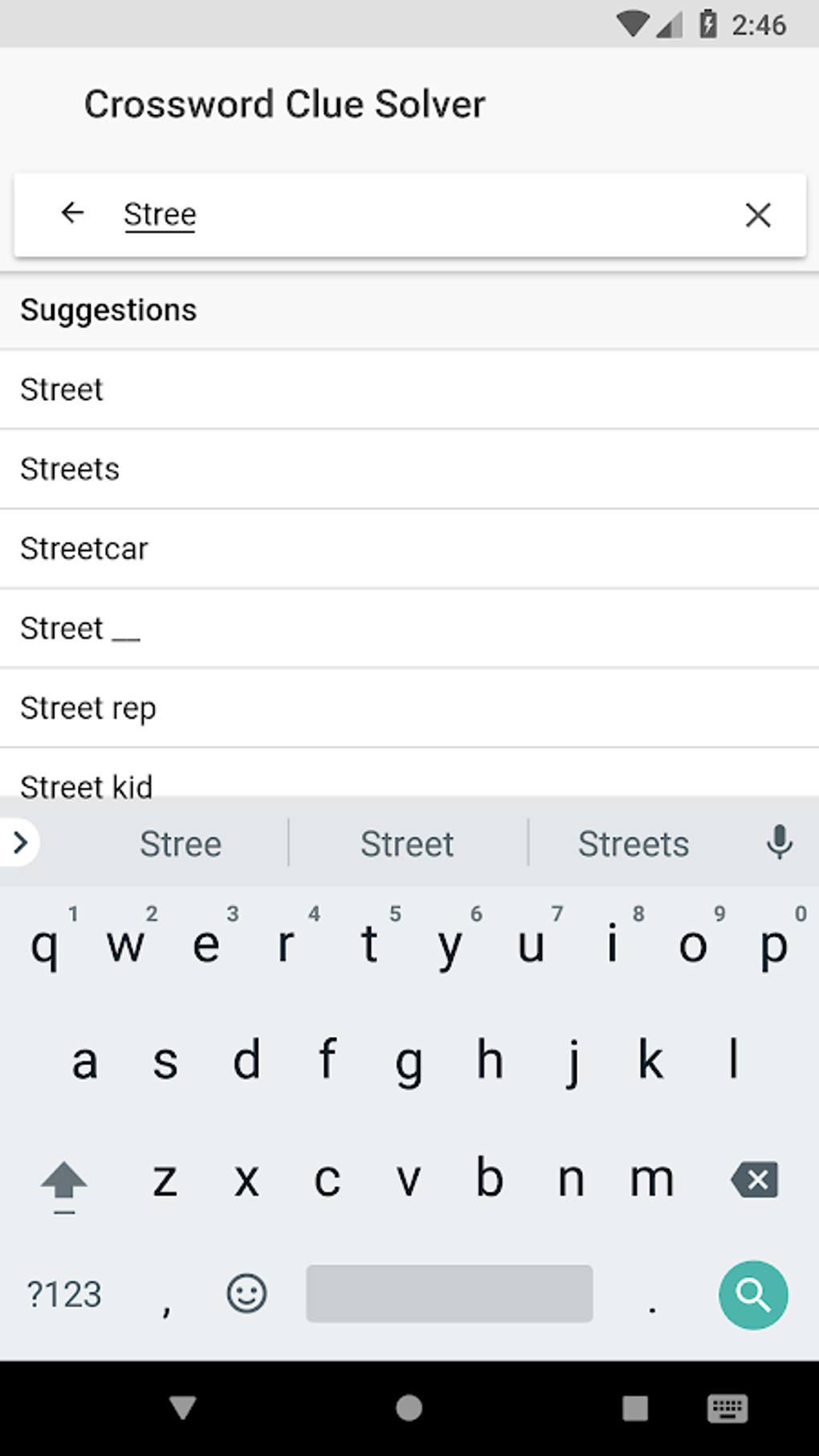This screenshot has width=819, height=1456.
Task: Switch to the ?123 symbols keyboard
Action: point(64,1295)
